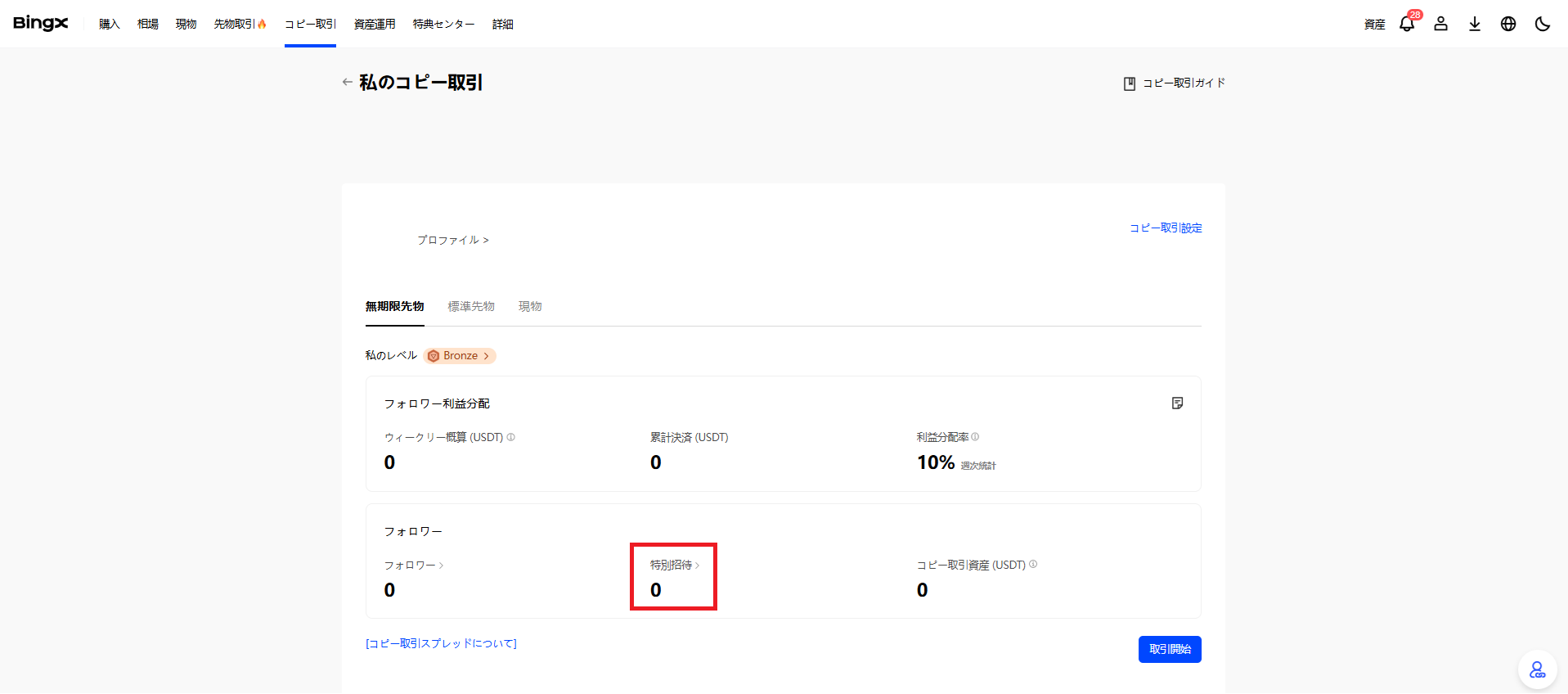The image size is (1568, 694).
Task: Open the notifications bell icon
Action: [1406, 24]
